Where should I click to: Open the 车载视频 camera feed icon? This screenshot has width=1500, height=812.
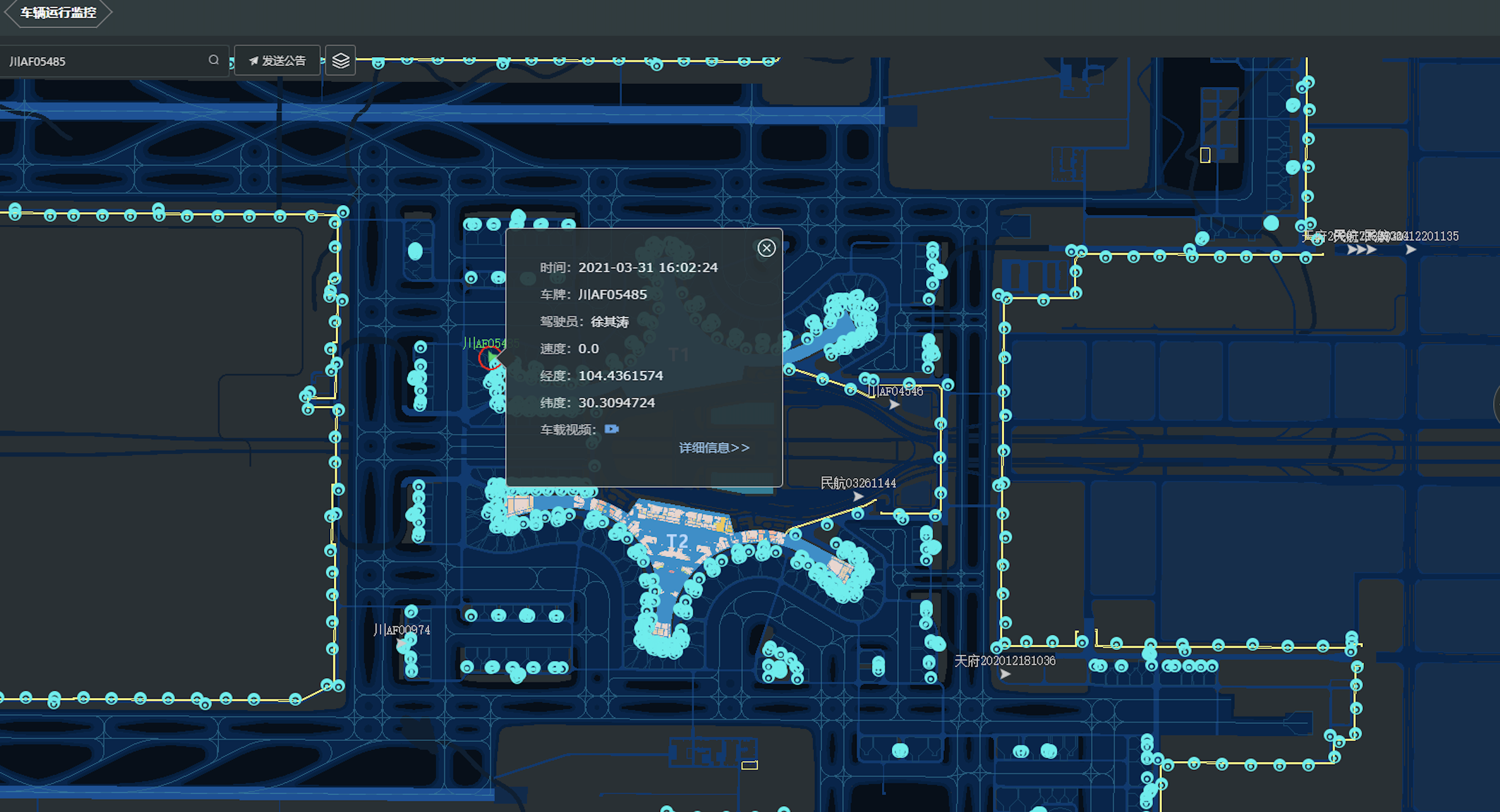point(611,429)
